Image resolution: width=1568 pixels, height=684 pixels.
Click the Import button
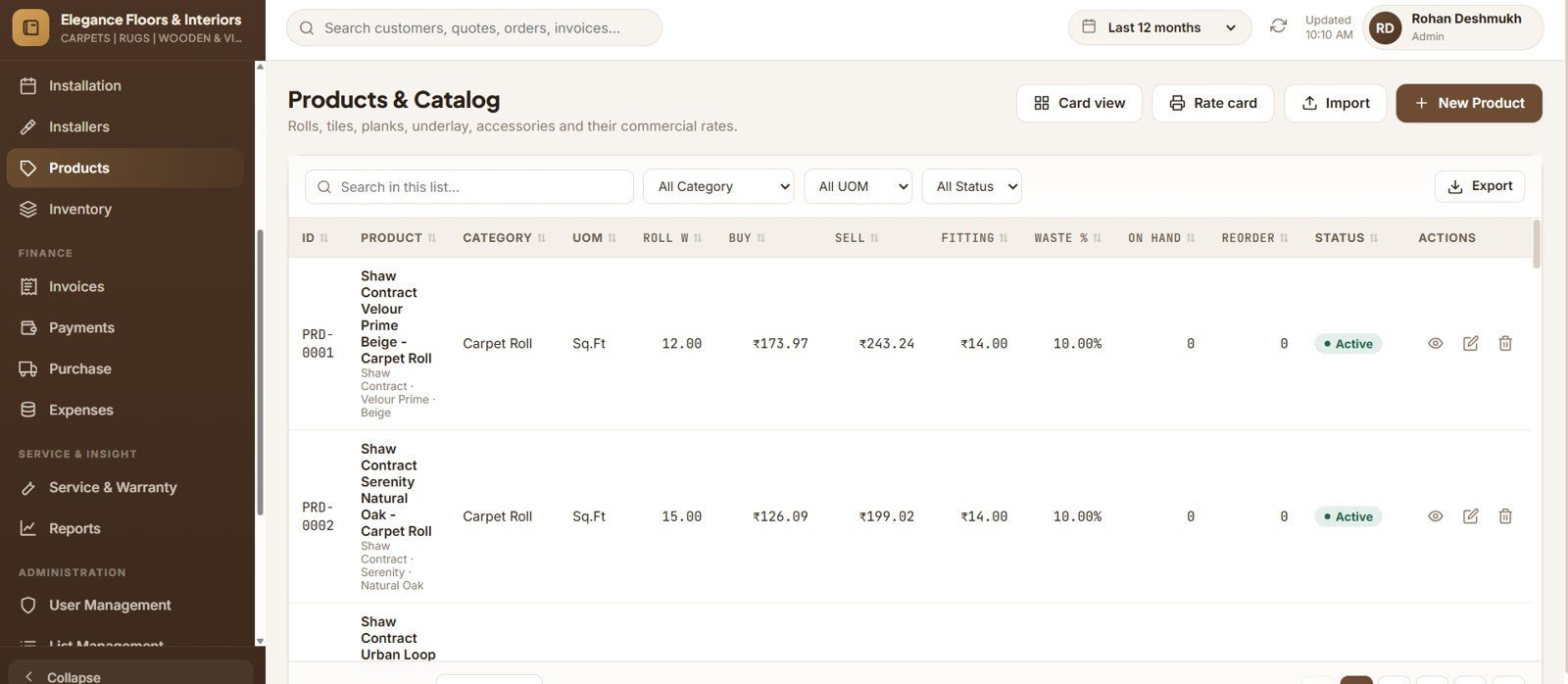(x=1335, y=103)
